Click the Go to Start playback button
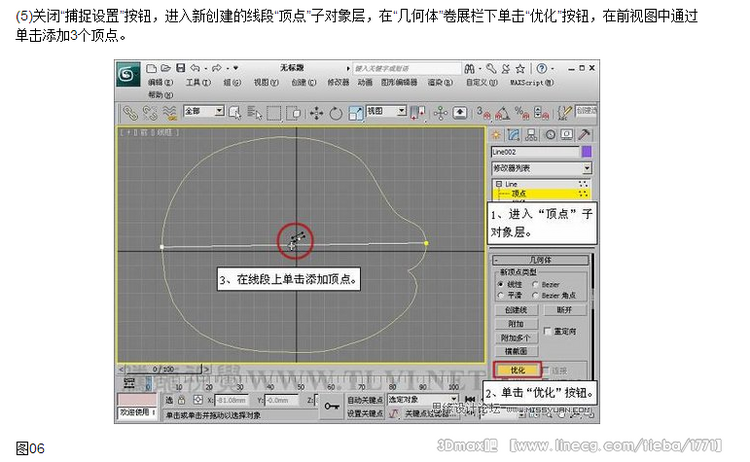The width and height of the screenshot is (750, 462). (x=470, y=399)
